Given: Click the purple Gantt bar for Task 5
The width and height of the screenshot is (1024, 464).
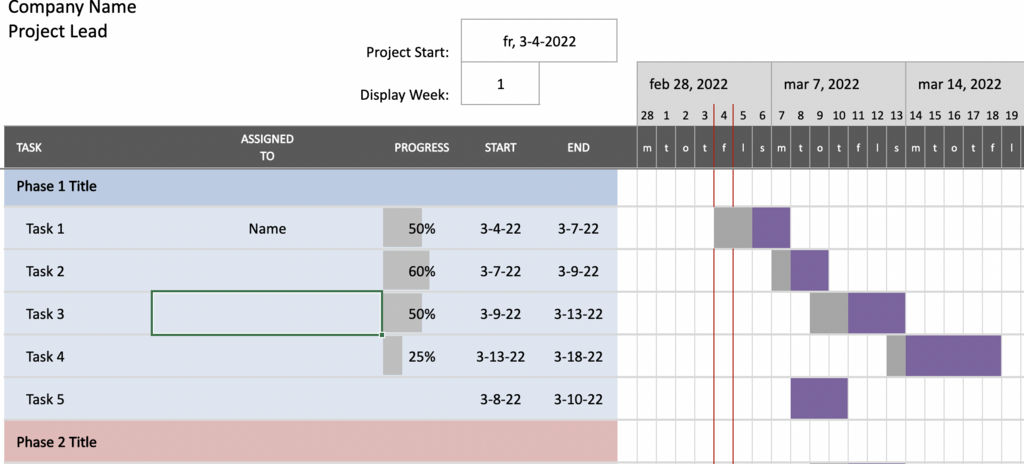Looking at the screenshot, I should pyautogui.click(x=819, y=399).
